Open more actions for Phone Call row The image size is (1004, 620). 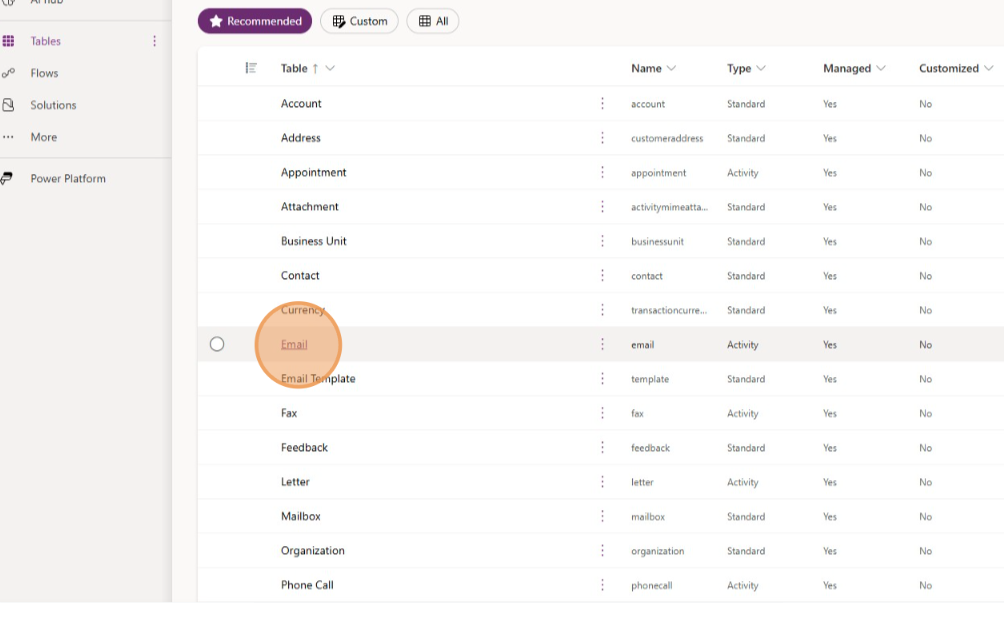[602, 585]
